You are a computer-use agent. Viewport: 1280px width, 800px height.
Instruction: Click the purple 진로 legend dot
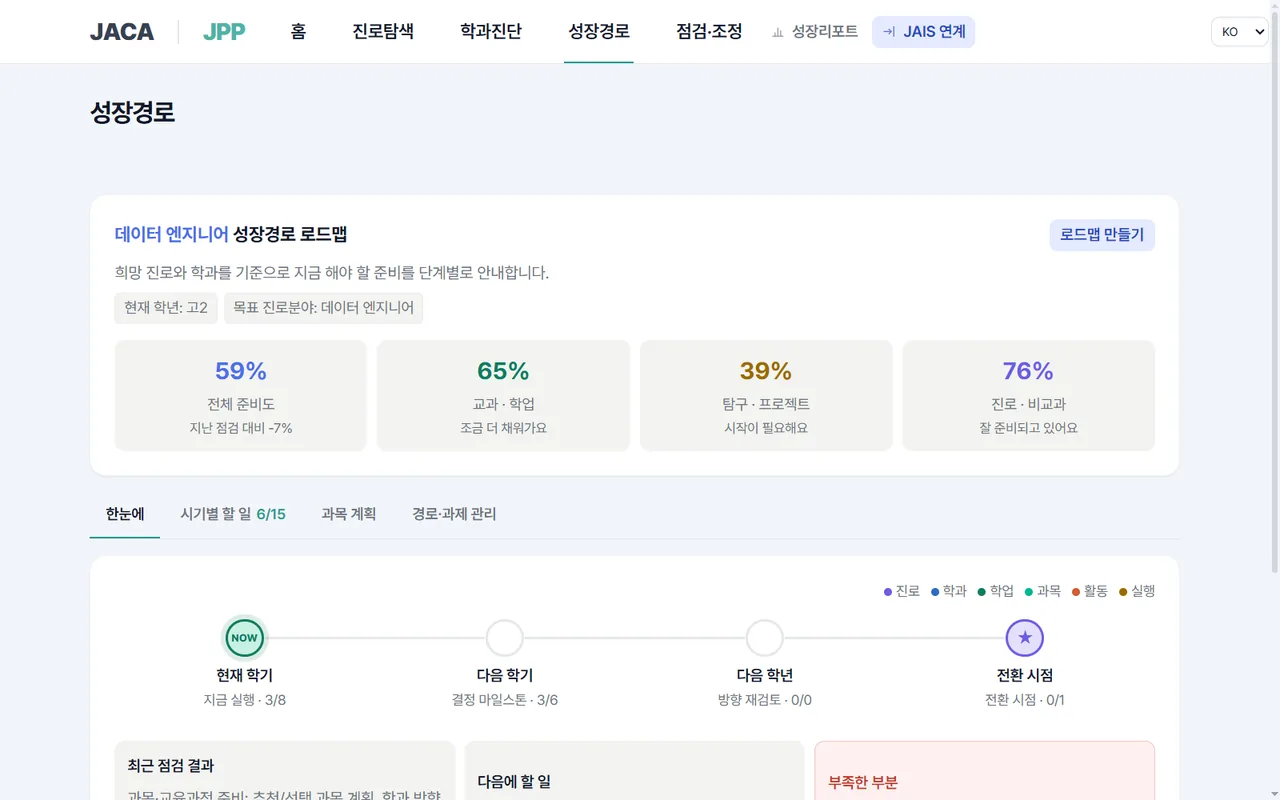coord(888,592)
